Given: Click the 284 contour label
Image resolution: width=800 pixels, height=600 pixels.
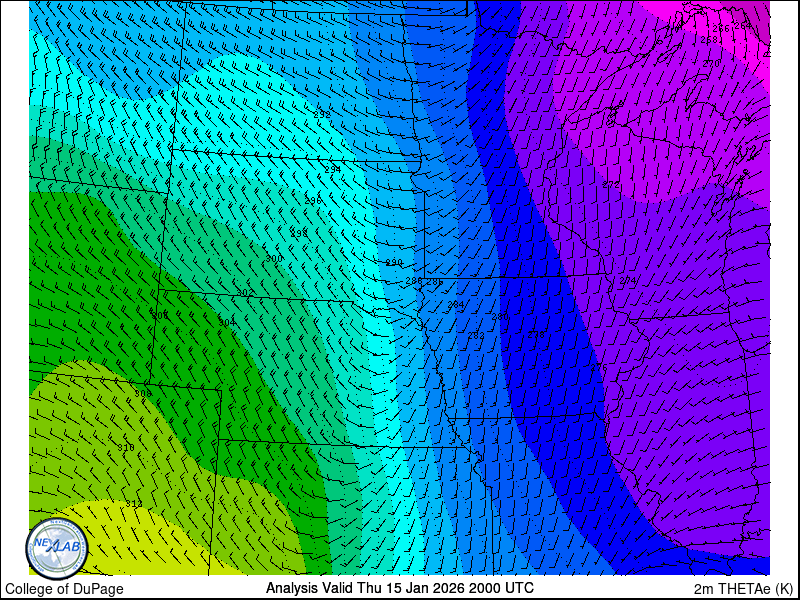Looking at the screenshot, I should (x=456, y=305).
